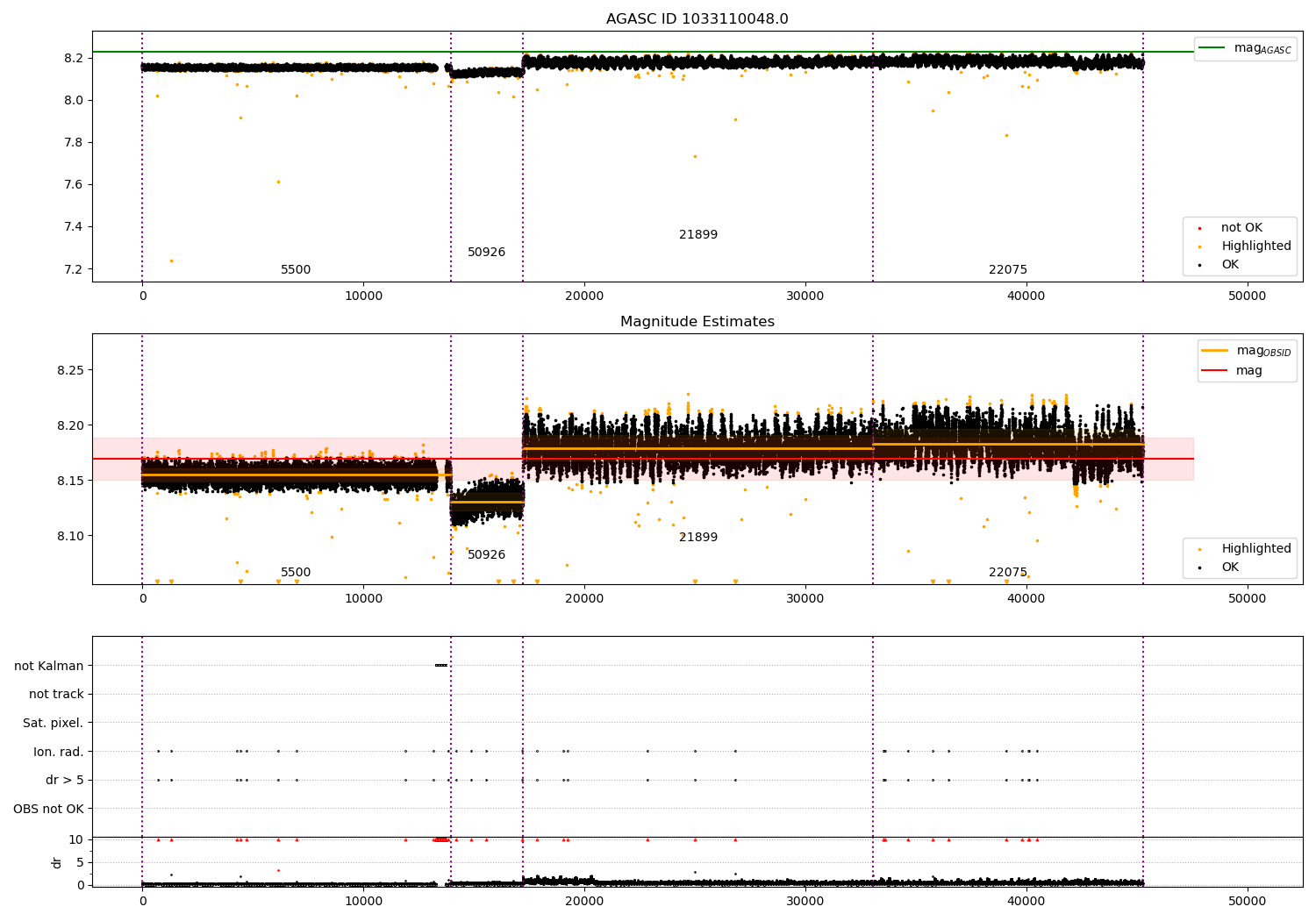Click obsid label 50926 in top plot
The image size is (1316, 921).
[486, 253]
